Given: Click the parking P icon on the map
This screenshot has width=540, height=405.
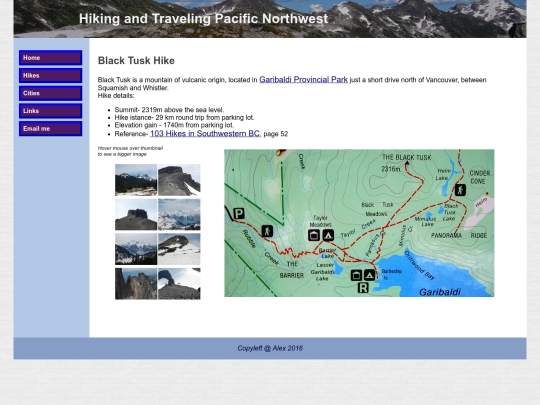Looking at the screenshot, I should pyautogui.click(x=239, y=214).
